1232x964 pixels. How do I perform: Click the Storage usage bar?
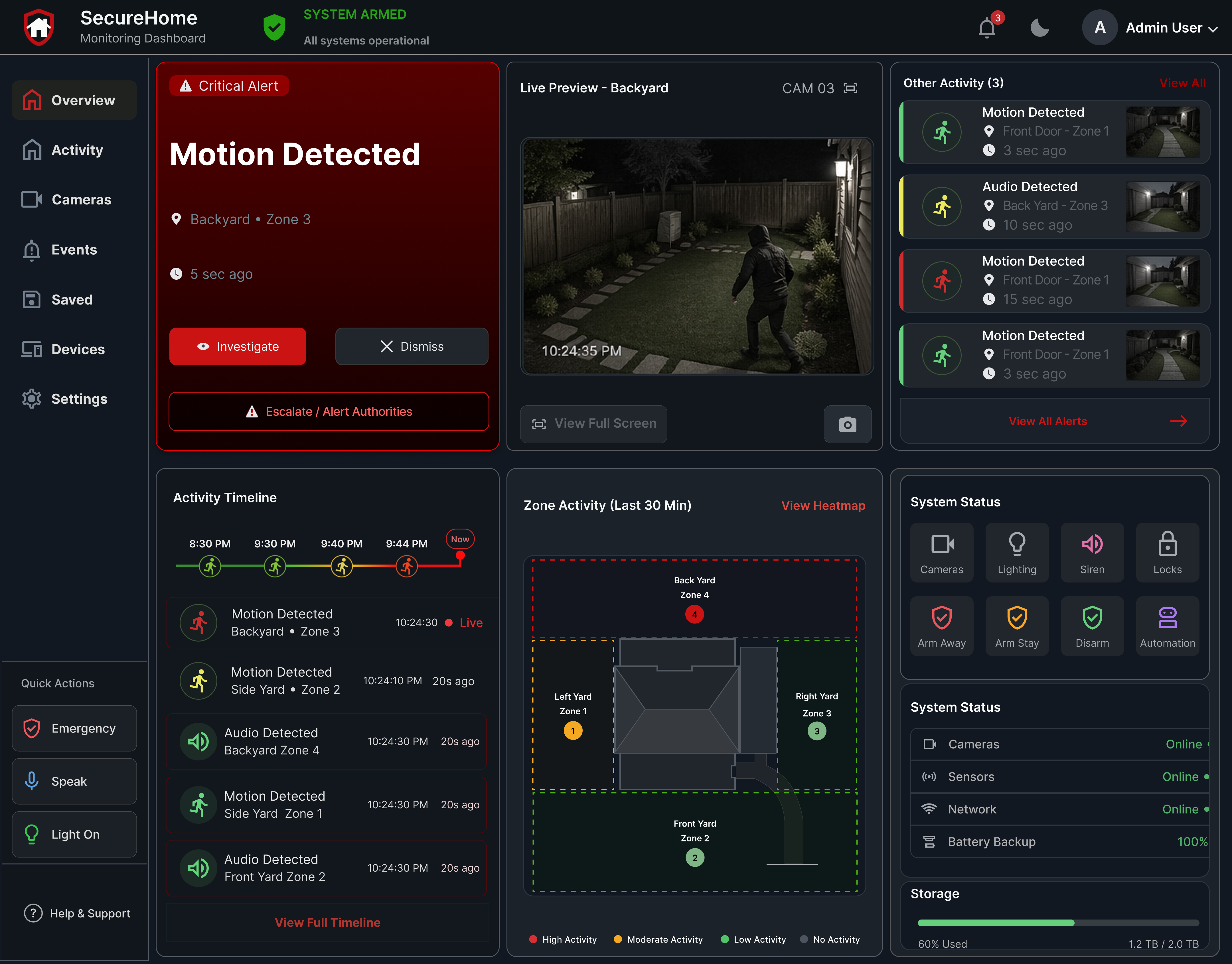pos(1058,923)
